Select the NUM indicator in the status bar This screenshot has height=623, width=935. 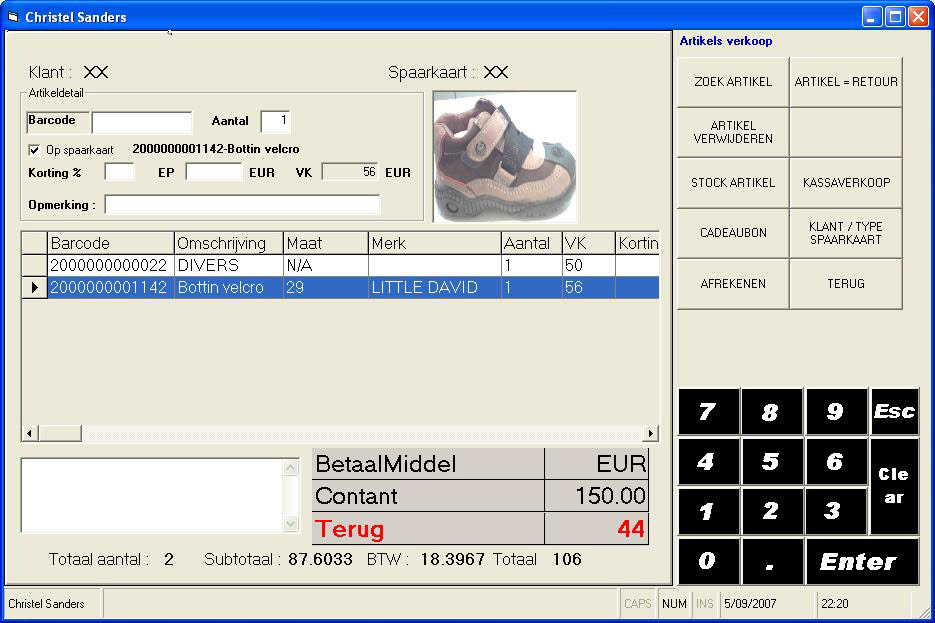click(673, 604)
